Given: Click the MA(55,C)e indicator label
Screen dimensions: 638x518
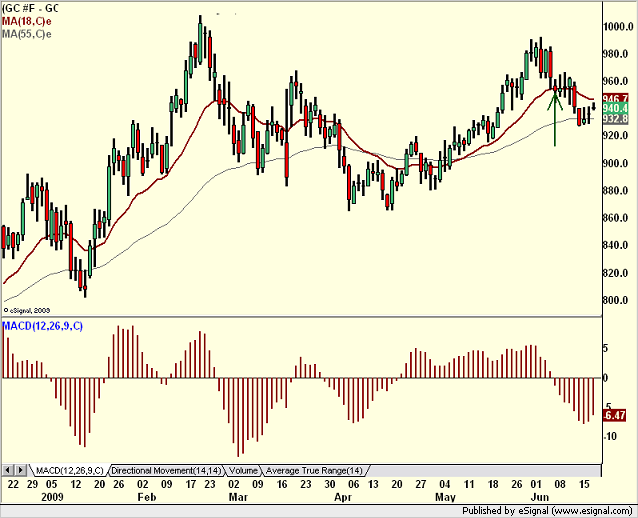Looking at the screenshot, I should tap(27, 34).
